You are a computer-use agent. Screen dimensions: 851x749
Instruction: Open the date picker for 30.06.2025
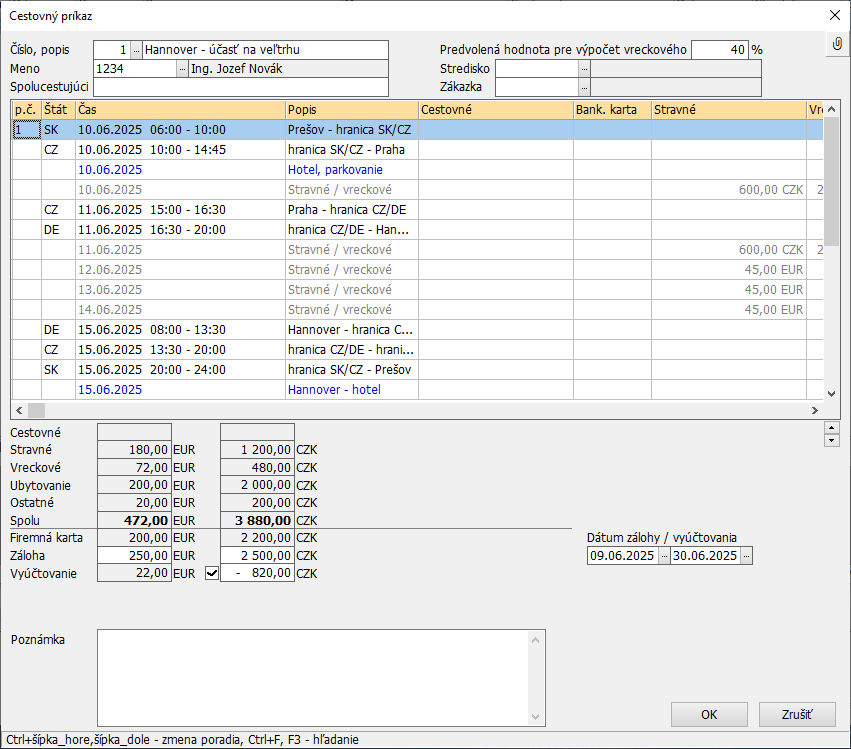[746, 556]
